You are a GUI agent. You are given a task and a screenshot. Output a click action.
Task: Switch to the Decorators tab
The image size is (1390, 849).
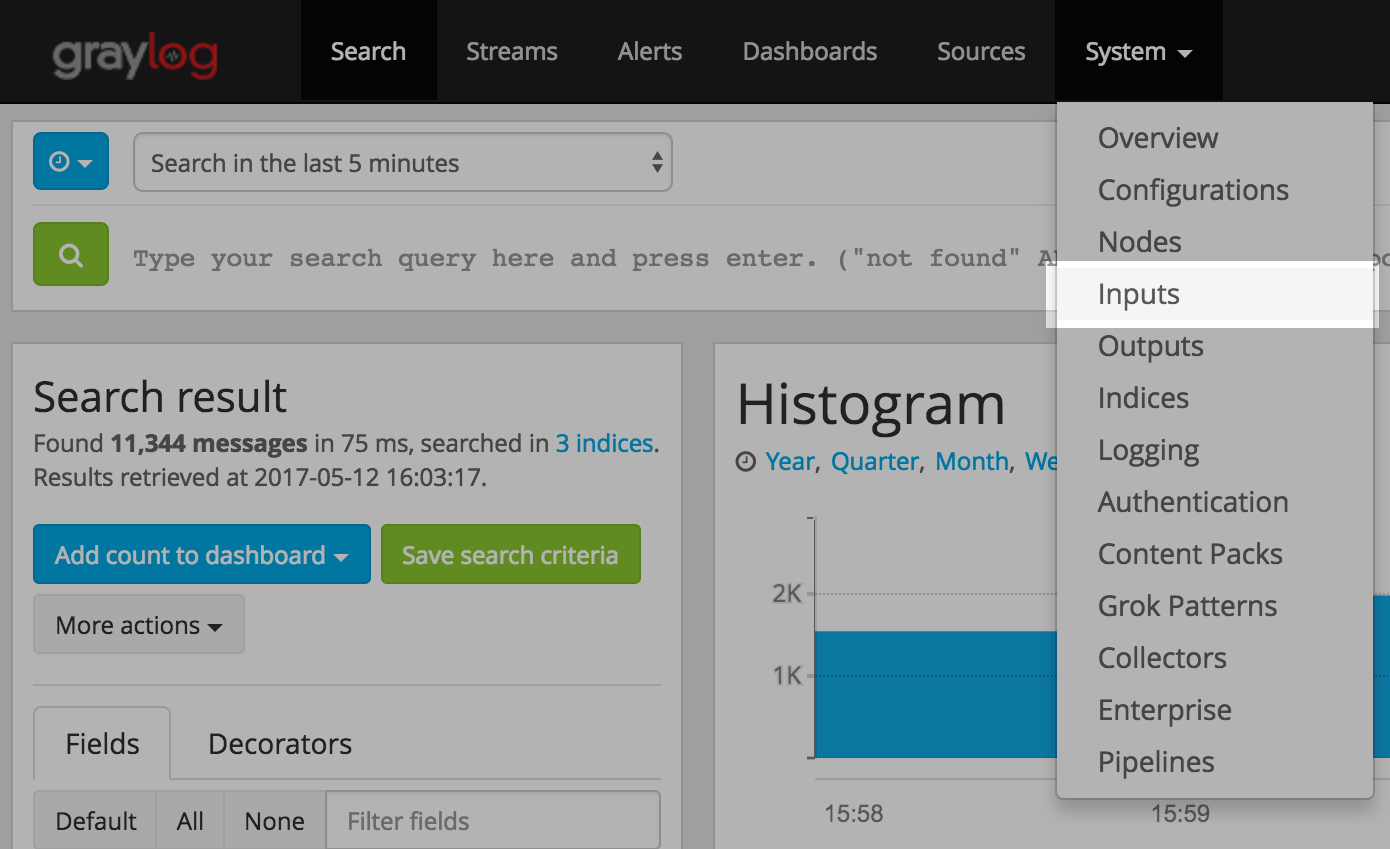tap(280, 744)
